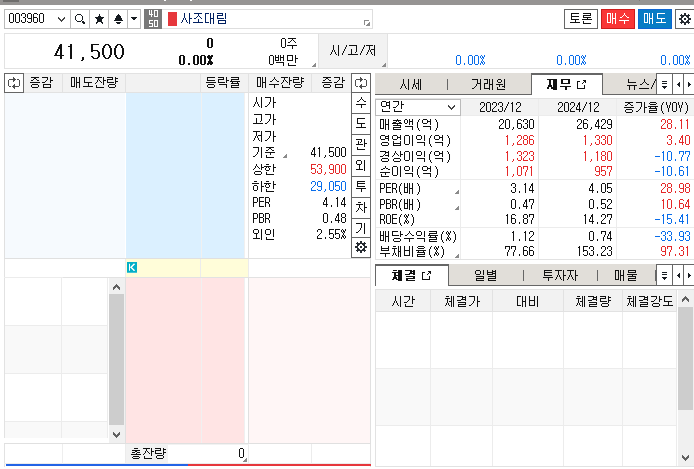Screen dimensions: 694x469
Task: Click the 도 side button
Action: [361, 123]
